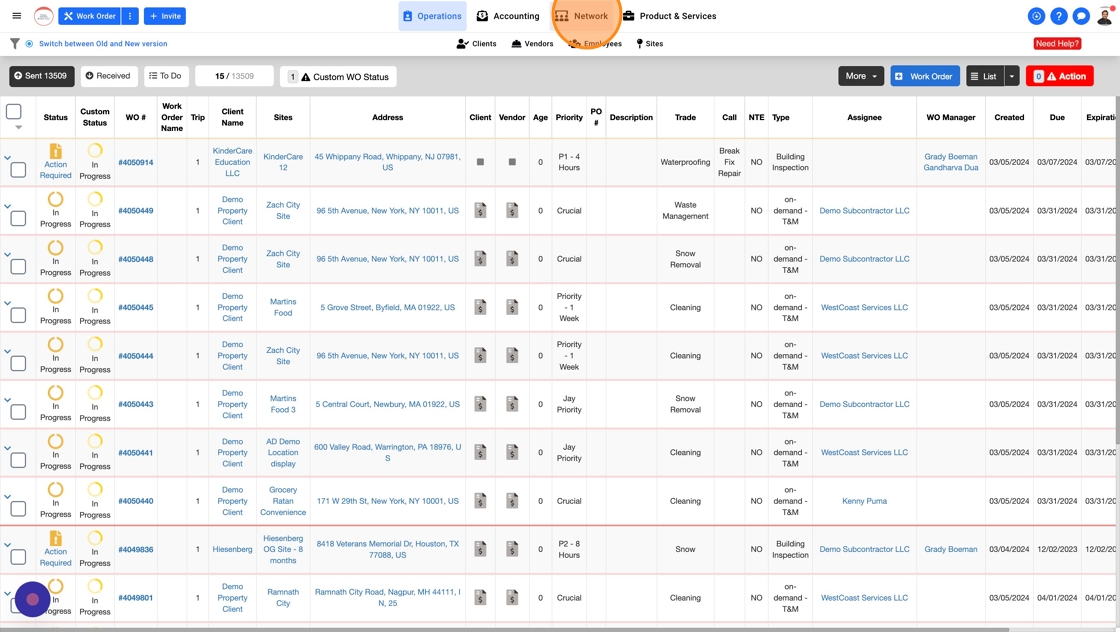This screenshot has width=1120, height=632.
Task: Open the hamburger menu
Action: pyautogui.click(x=16, y=16)
